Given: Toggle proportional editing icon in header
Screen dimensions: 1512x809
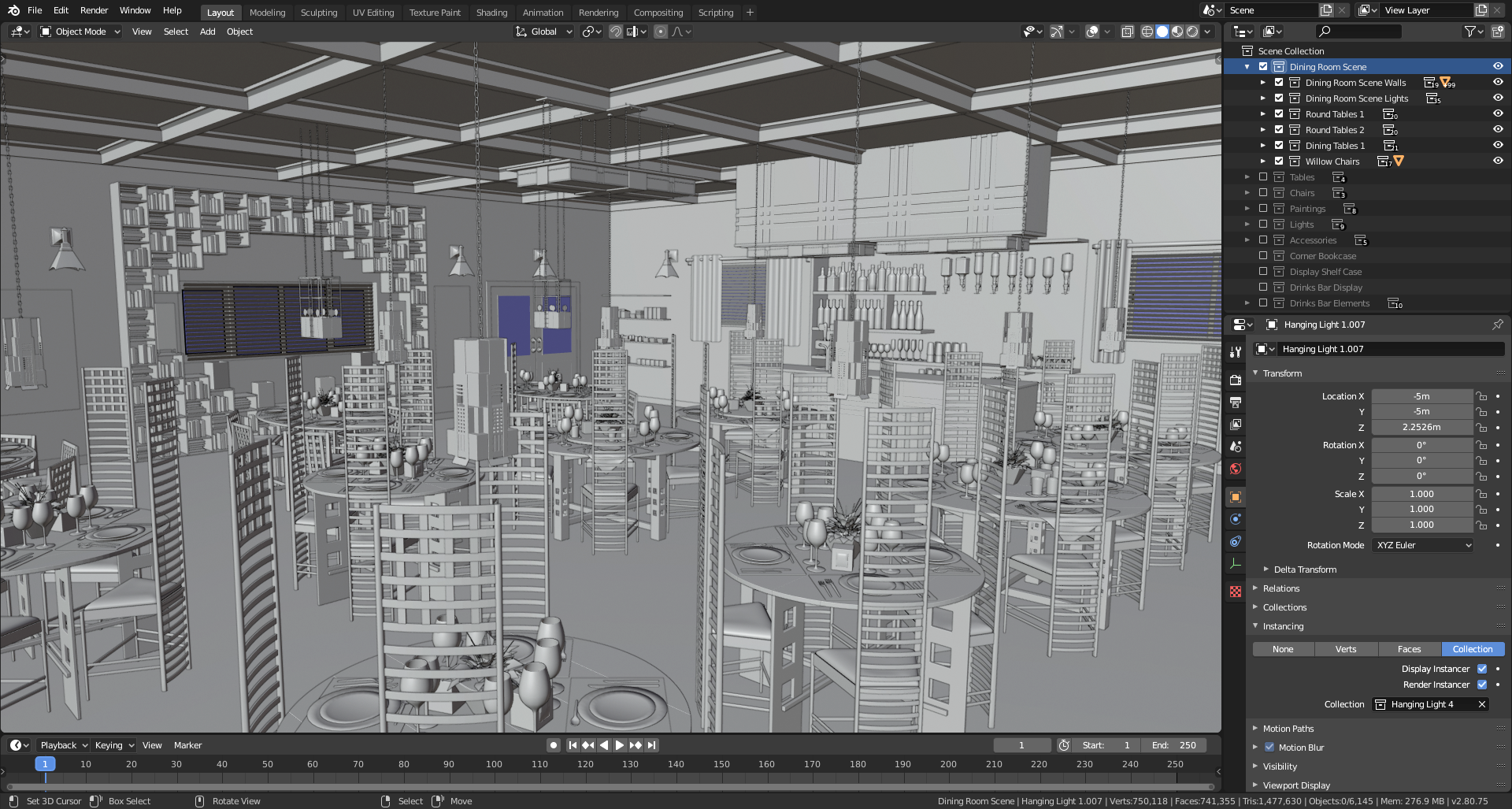Looking at the screenshot, I should coord(660,32).
